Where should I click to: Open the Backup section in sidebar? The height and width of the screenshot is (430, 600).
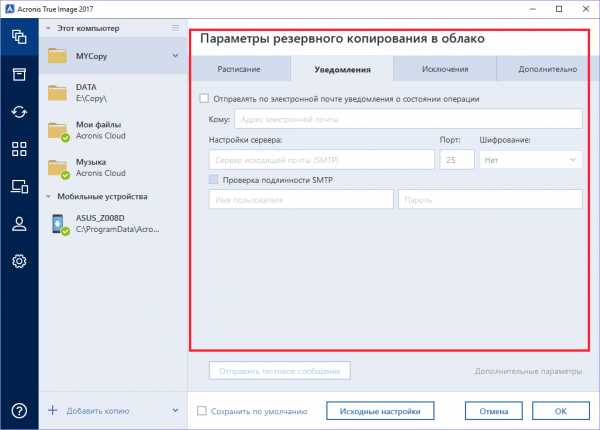tap(18, 38)
